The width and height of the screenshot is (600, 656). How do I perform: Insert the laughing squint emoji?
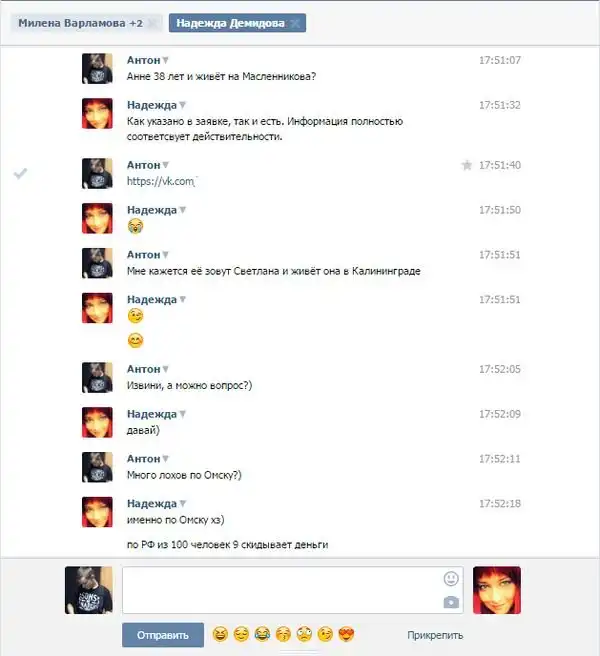(x=220, y=635)
